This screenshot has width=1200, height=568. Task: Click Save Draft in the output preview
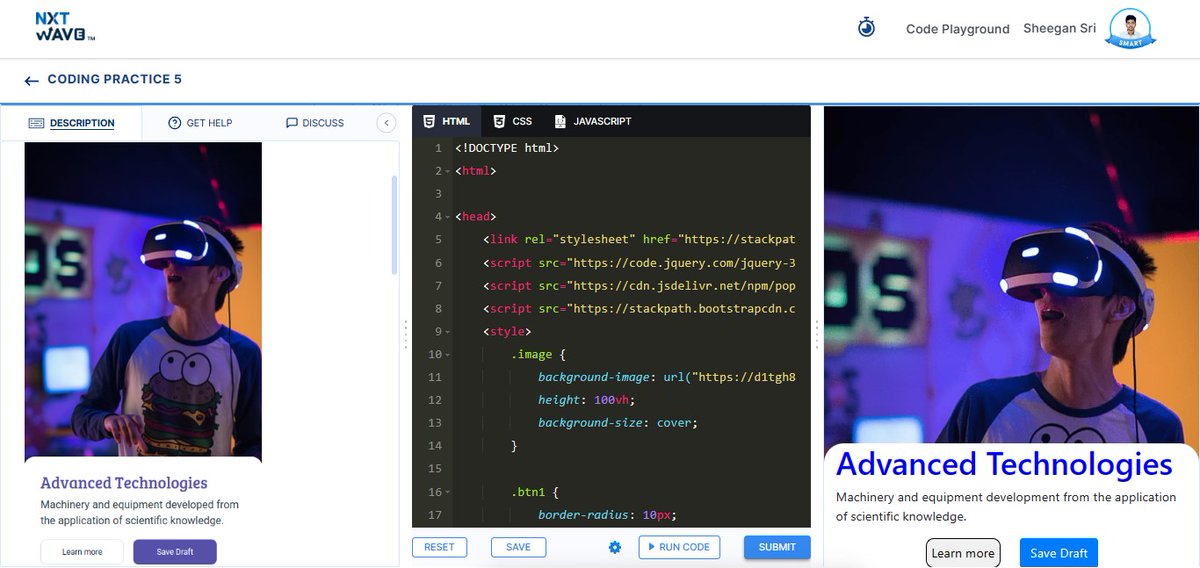click(x=1059, y=553)
